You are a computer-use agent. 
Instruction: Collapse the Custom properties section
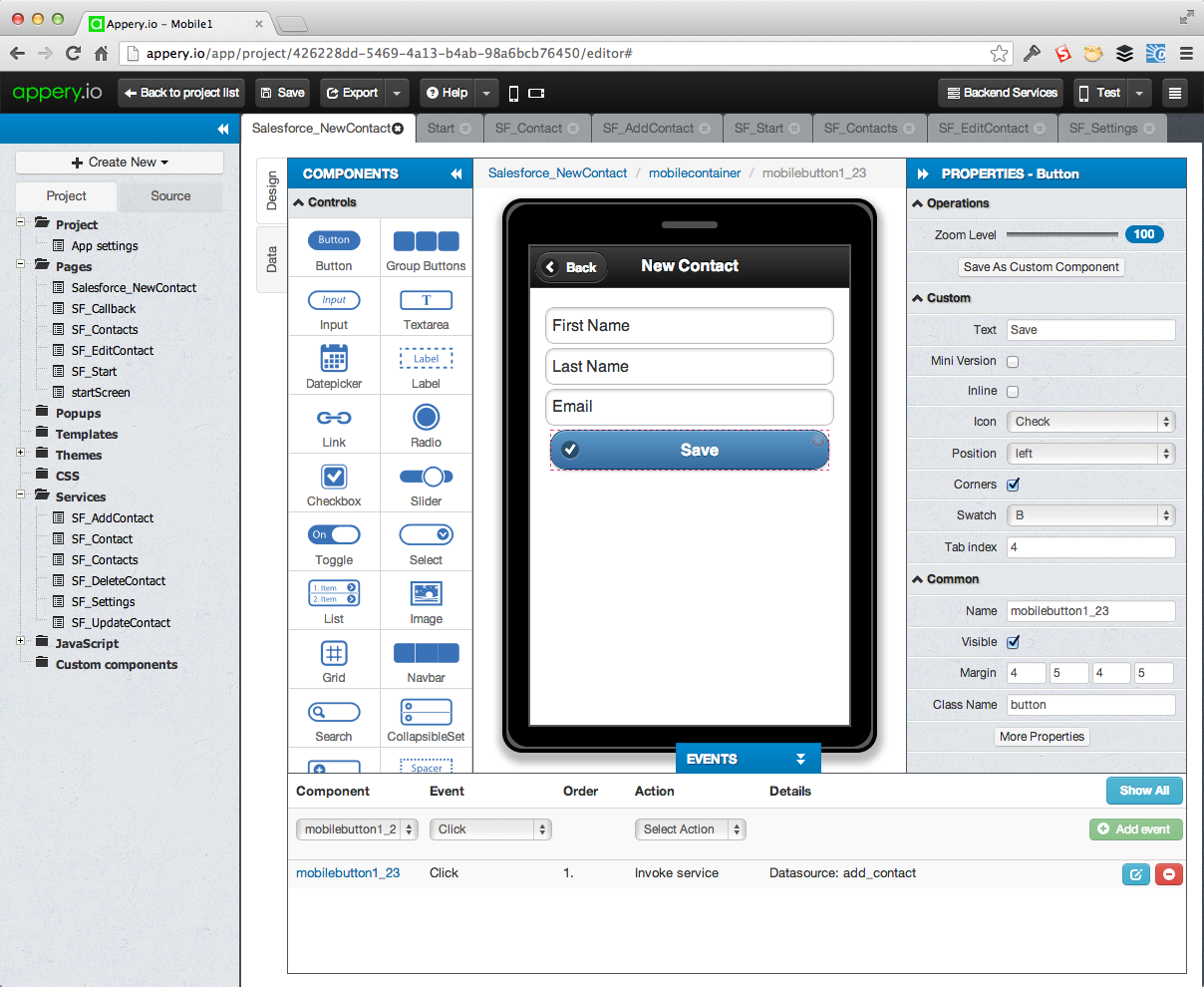coord(918,298)
